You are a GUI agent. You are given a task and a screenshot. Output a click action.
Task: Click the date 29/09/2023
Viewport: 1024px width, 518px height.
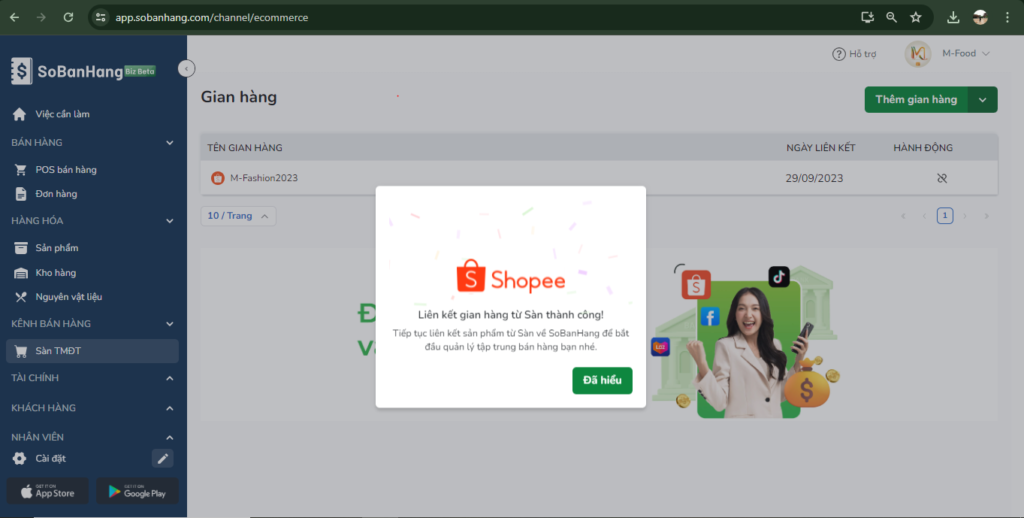coord(814,178)
